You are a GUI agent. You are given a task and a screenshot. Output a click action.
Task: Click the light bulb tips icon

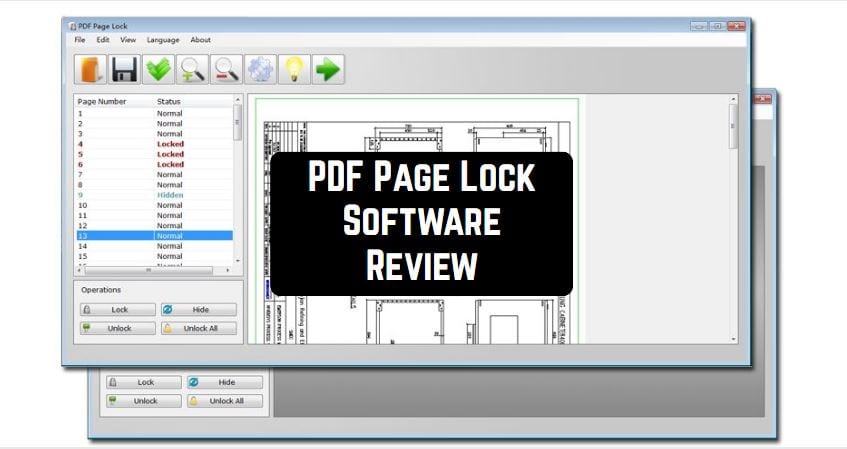[x=294, y=70]
